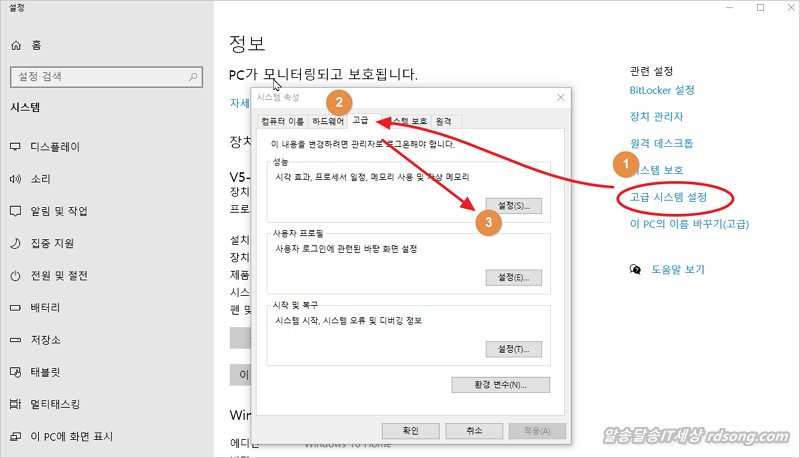Click the search magnifier icon
The height and width of the screenshot is (458, 800).
(193, 77)
